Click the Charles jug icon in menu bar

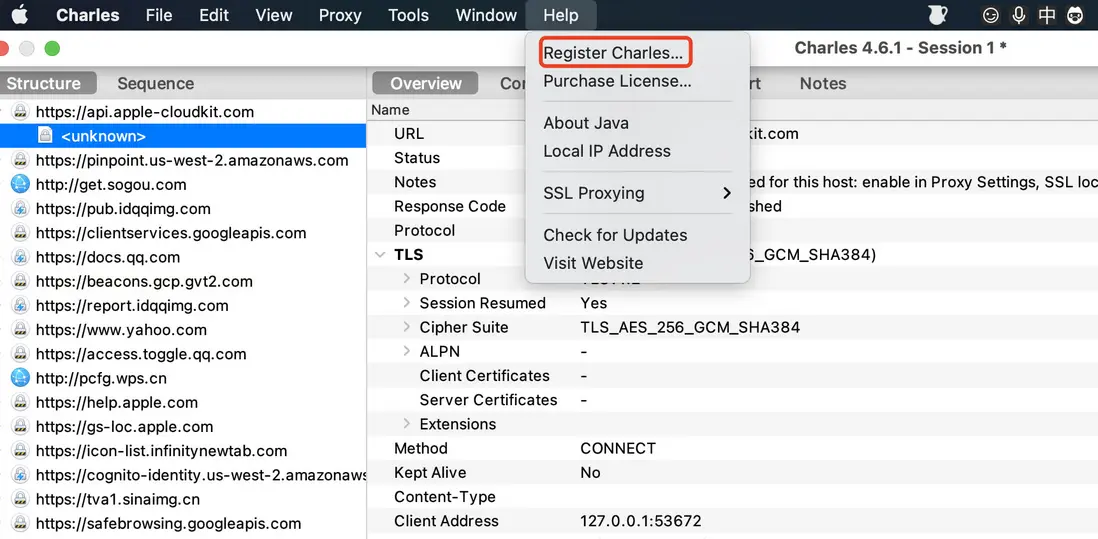coord(937,15)
